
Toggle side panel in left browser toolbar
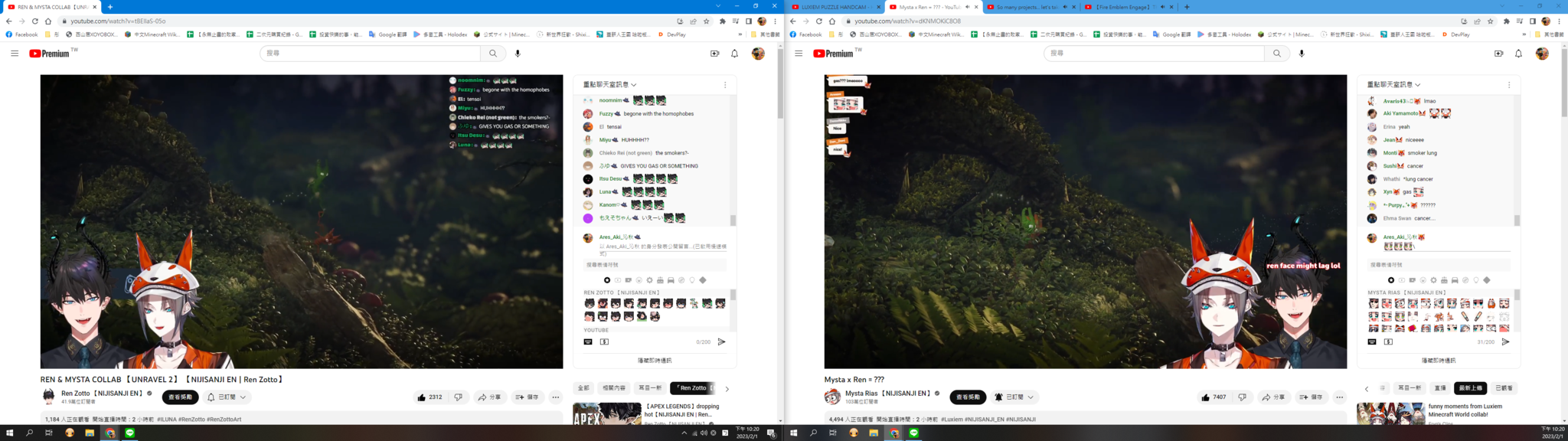tap(748, 21)
